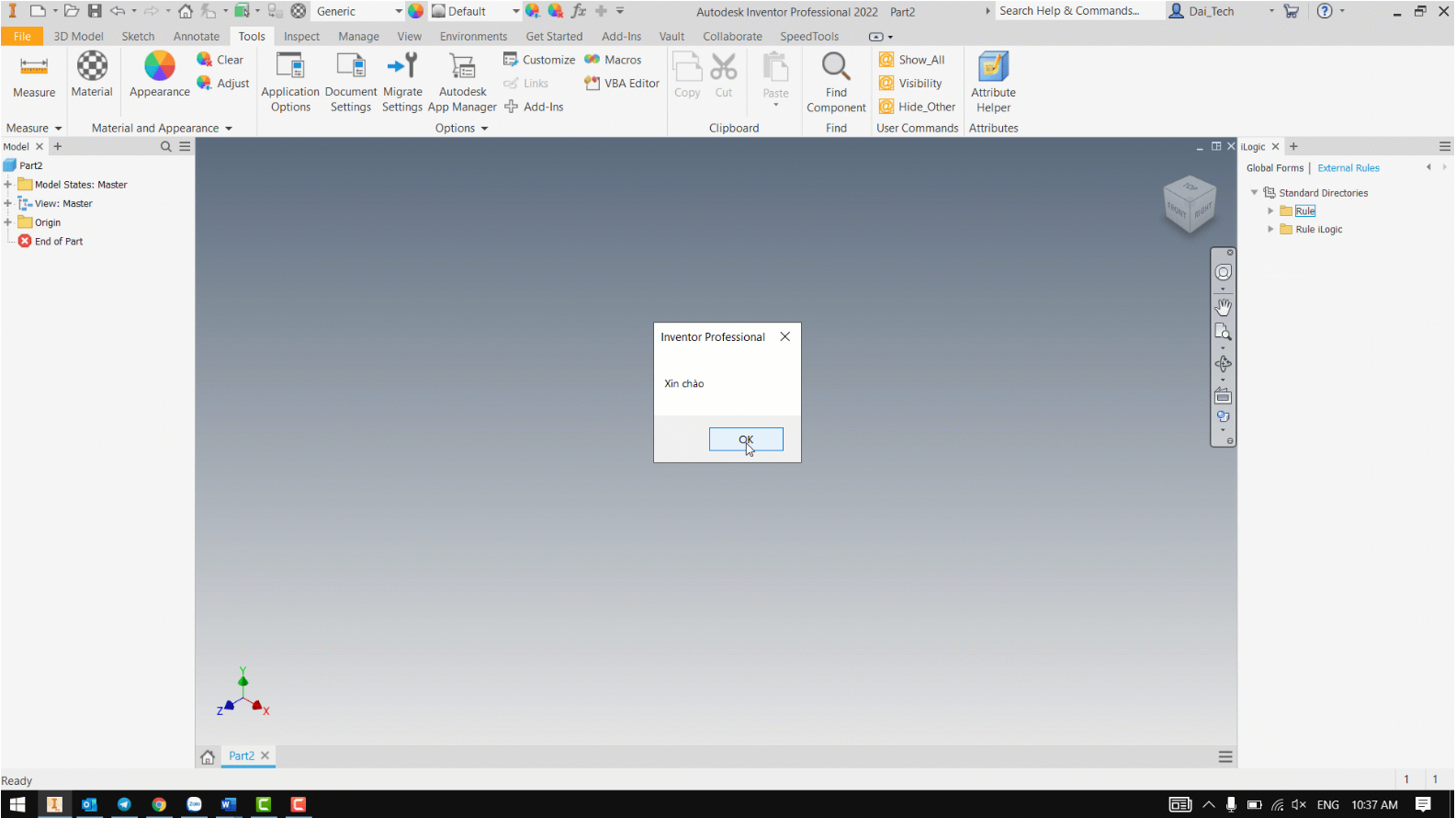Image resolution: width=1456 pixels, height=818 pixels.
Task: Open the Windows Start menu
Action: [x=17, y=804]
